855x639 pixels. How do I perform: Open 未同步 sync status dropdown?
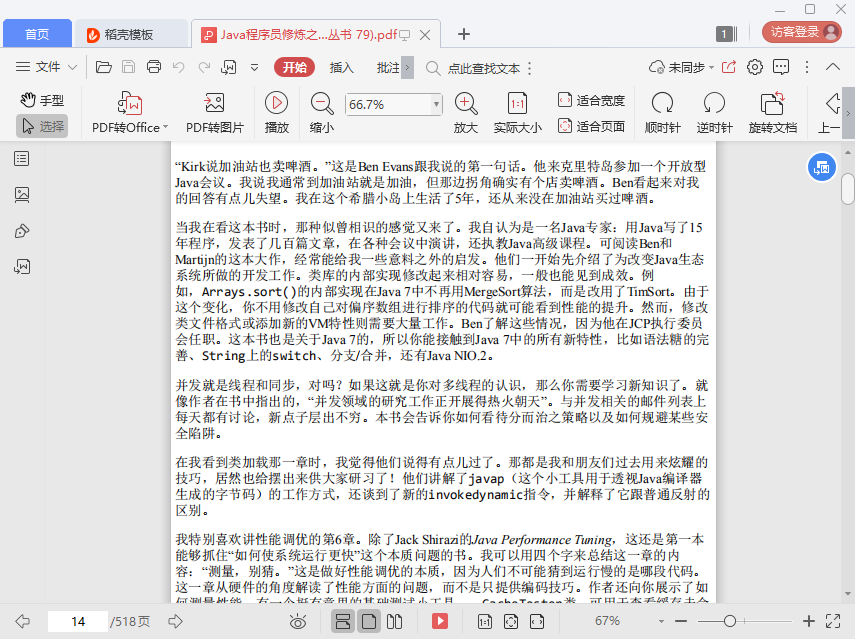[681, 68]
